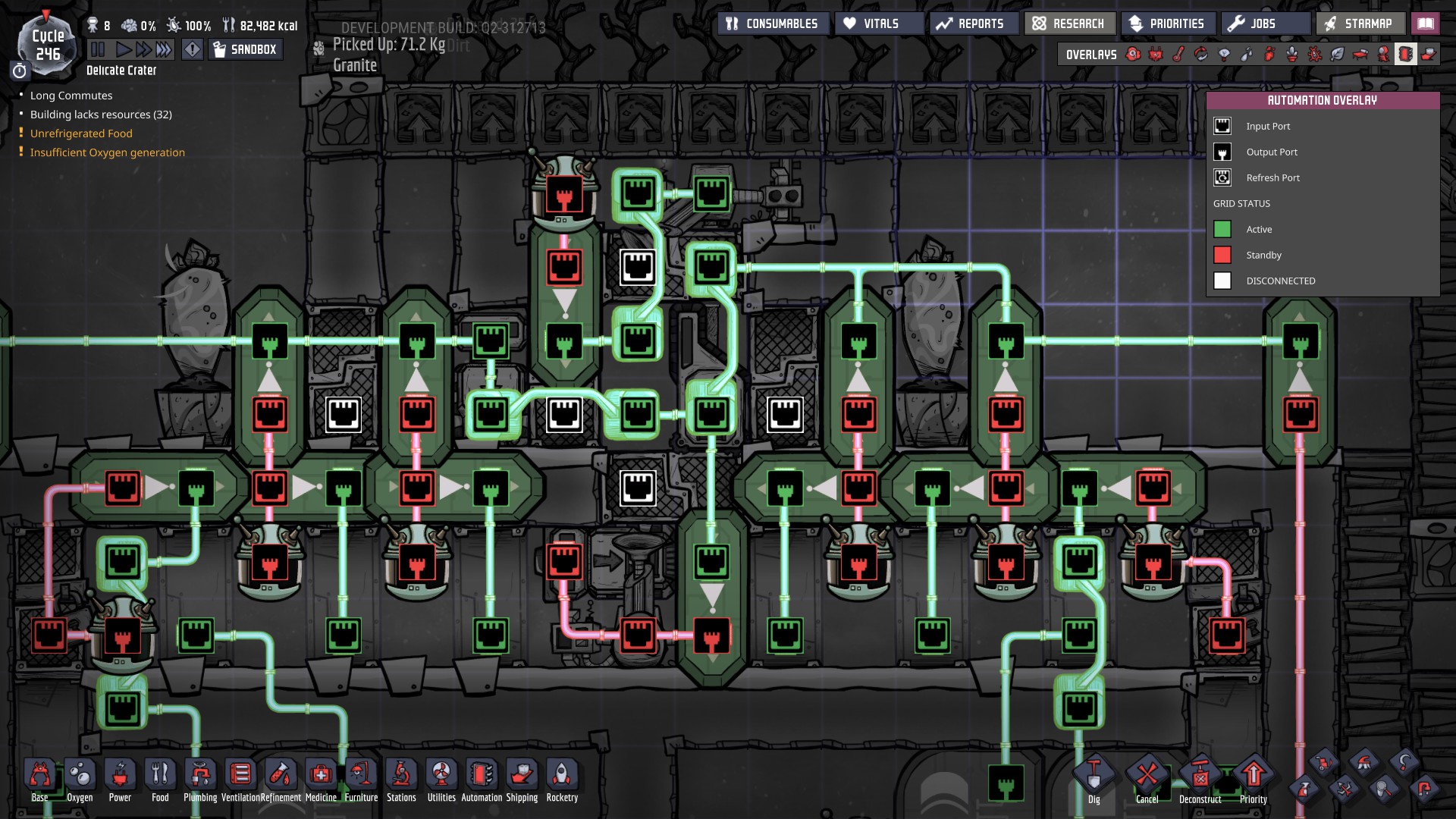The image size is (1456, 819).
Task: Set game to double fast-forward speed
Action: tap(143, 50)
